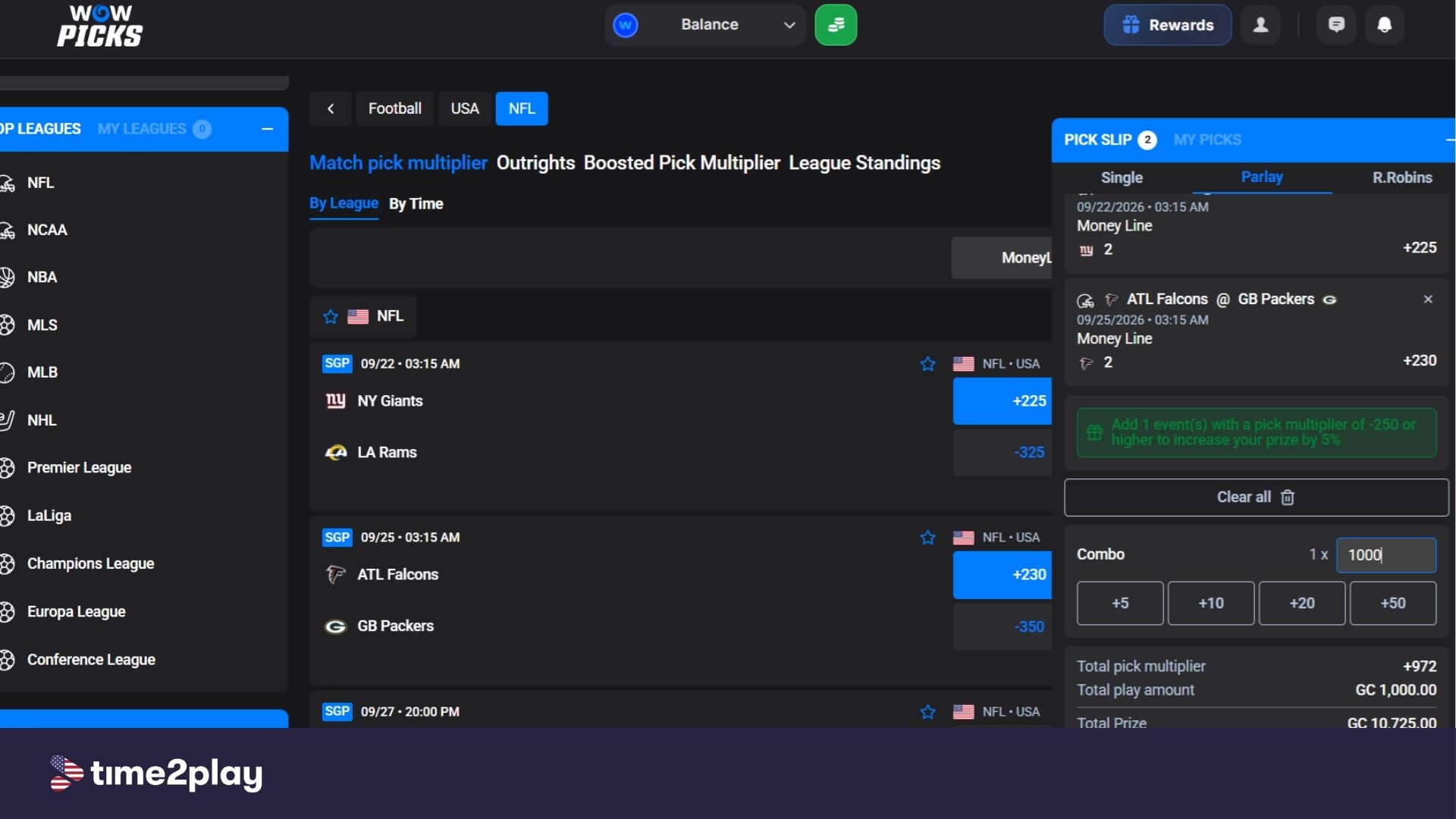Screen dimensions: 1456x819
Task: Favorite the 09/25 ATL Falcons game star
Action: pyautogui.click(x=927, y=538)
